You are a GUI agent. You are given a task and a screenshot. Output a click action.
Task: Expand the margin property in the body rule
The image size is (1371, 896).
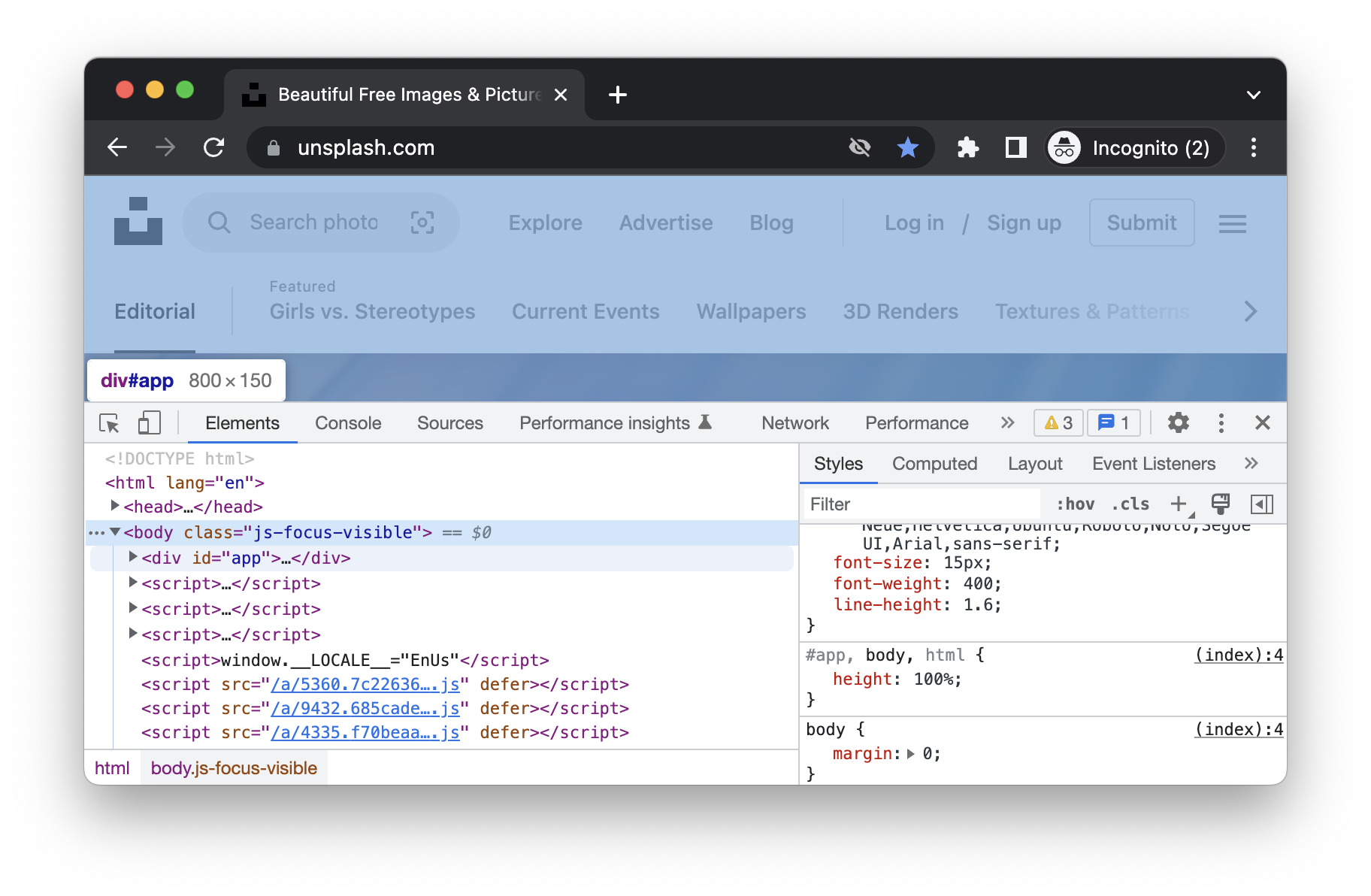click(912, 753)
